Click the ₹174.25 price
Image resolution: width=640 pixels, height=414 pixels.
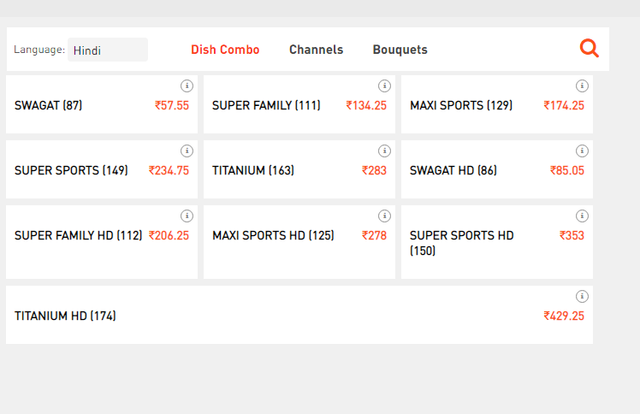tap(564, 105)
